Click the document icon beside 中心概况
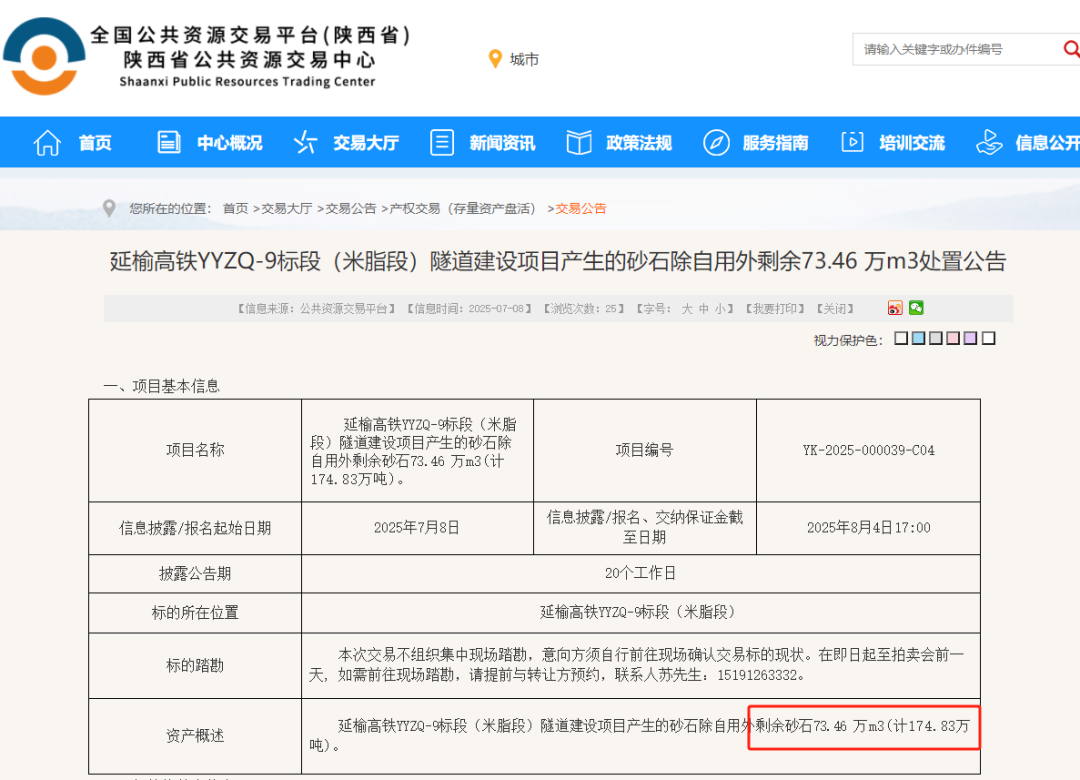The height and width of the screenshot is (780, 1080). (x=169, y=143)
